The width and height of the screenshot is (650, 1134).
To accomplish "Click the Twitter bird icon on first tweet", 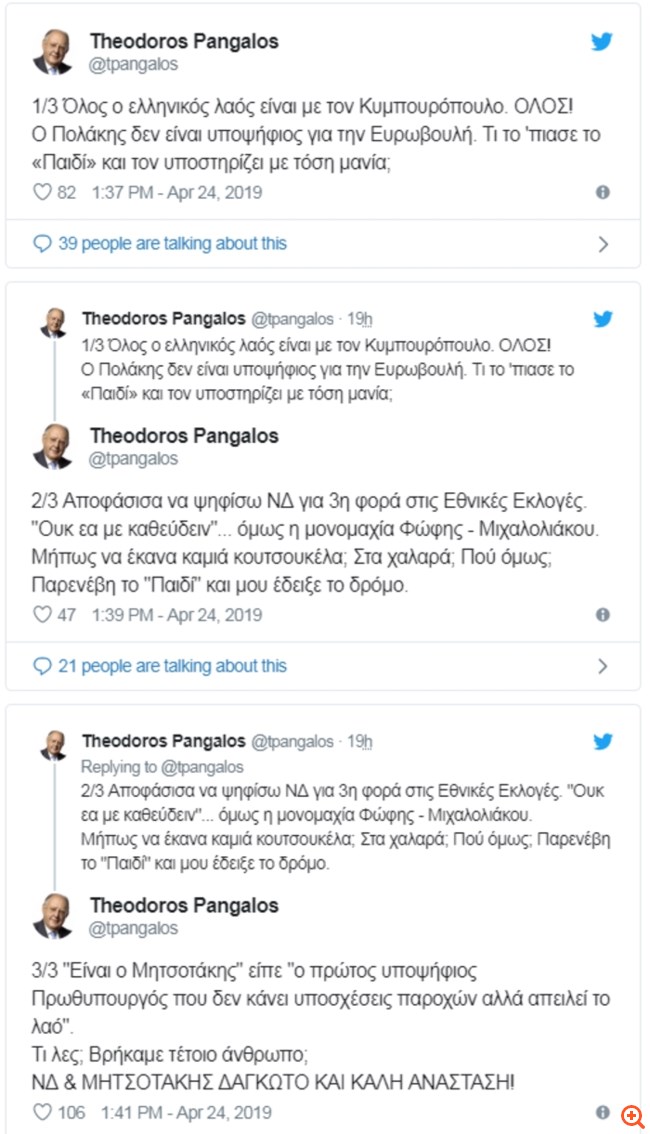I will [x=601, y=42].
